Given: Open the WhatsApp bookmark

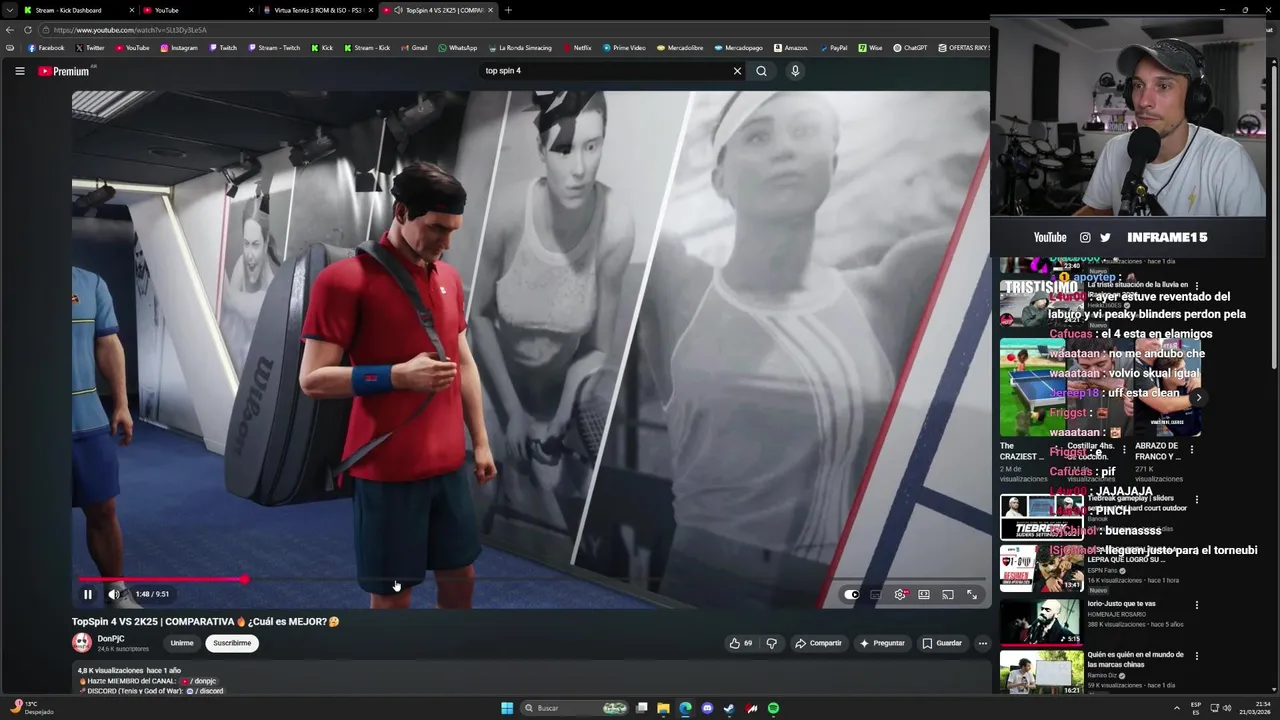Looking at the screenshot, I should [x=458, y=48].
